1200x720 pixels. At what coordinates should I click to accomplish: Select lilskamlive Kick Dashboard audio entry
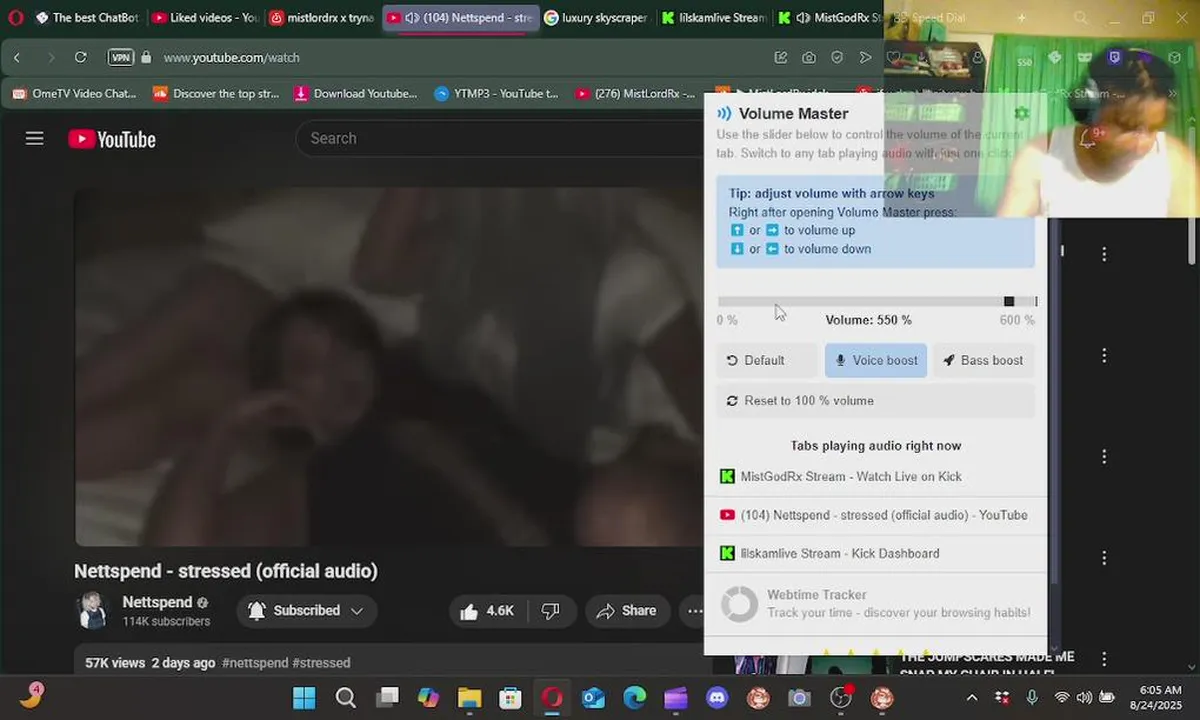pyautogui.click(x=876, y=553)
